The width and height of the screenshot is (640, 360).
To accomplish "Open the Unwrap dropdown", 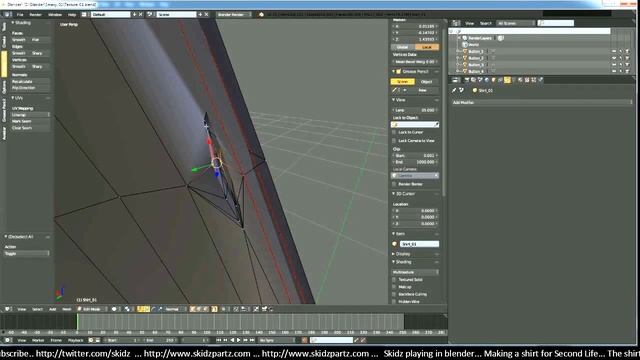I will click(30, 115).
